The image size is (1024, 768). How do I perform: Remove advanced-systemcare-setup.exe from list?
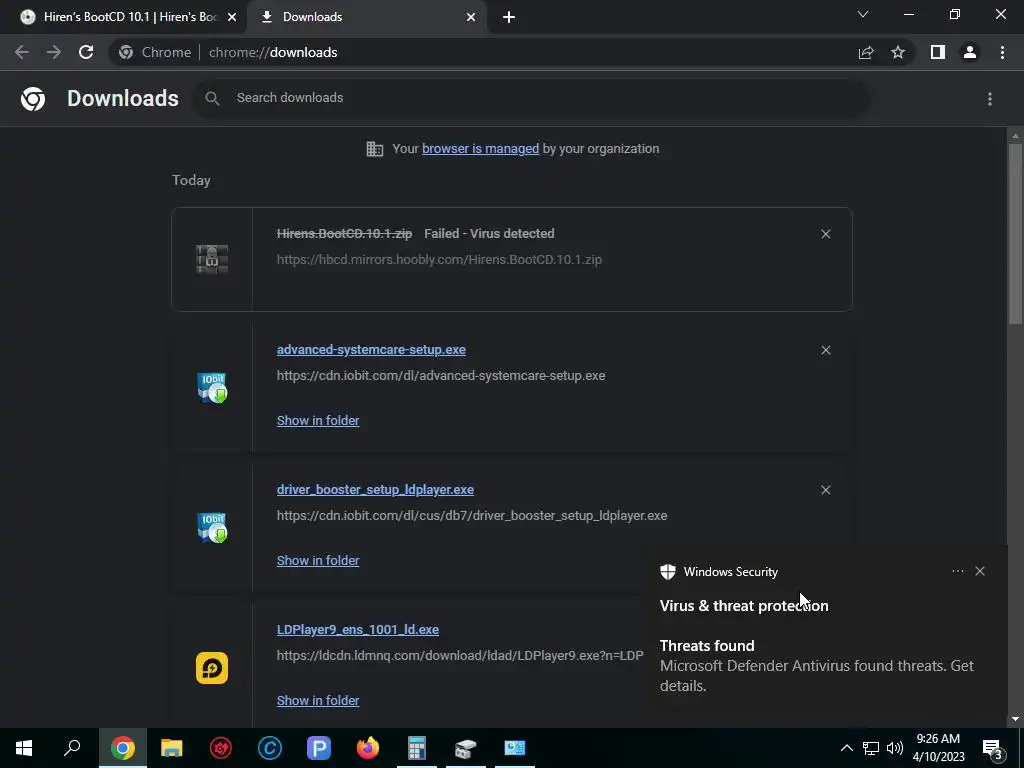point(825,350)
